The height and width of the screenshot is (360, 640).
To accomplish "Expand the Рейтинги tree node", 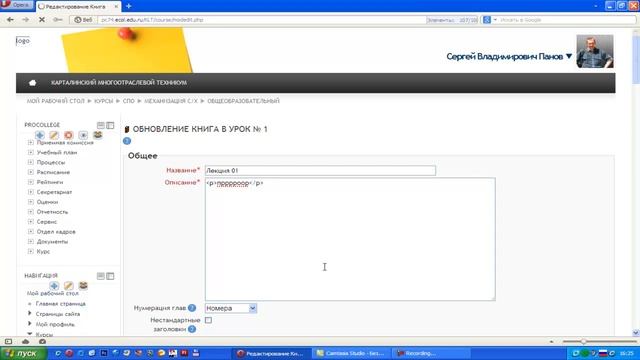I will click(x=31, y=182).
